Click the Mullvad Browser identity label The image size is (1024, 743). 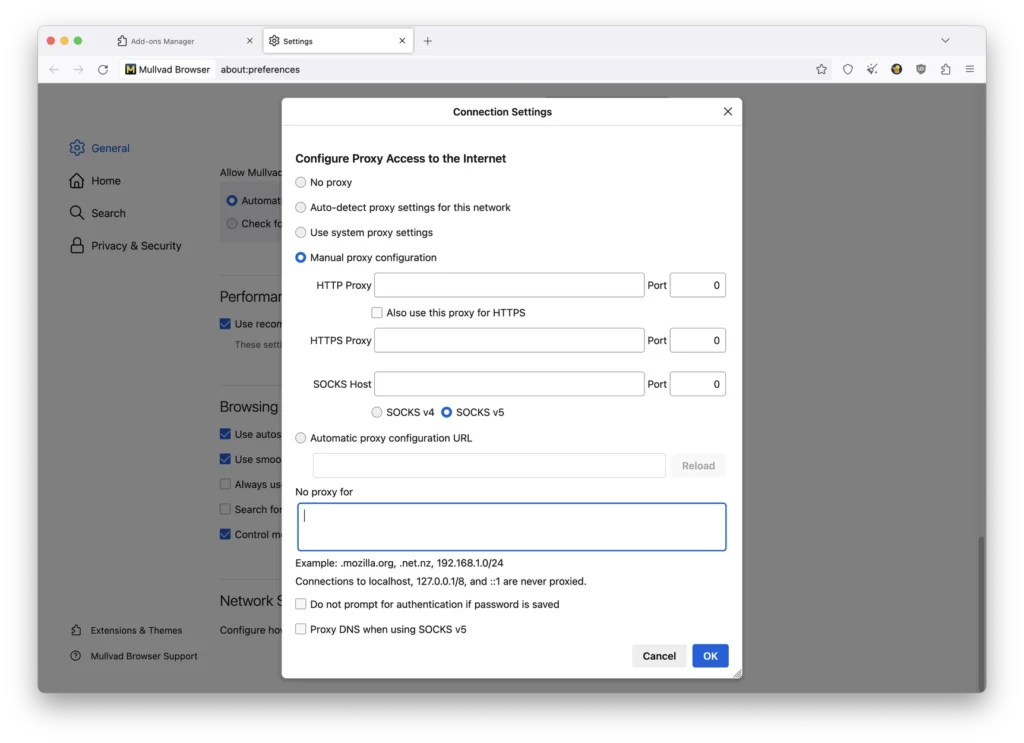(168, 69)
